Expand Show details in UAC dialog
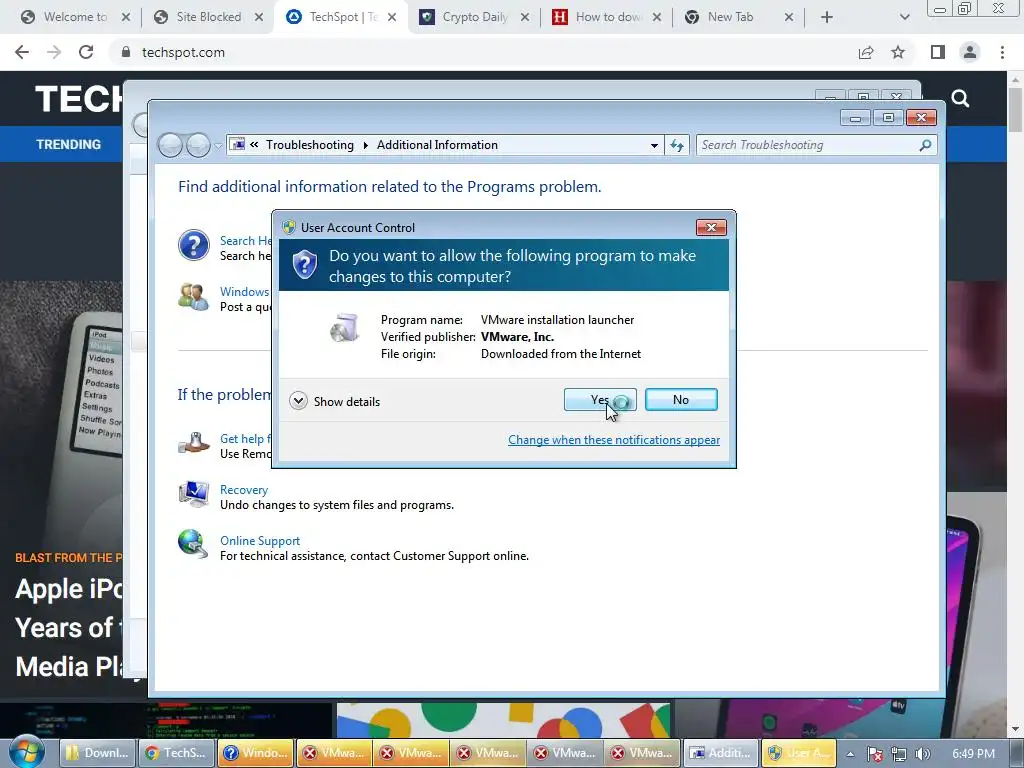1024x768 pixels. click(x=334, y=401)
